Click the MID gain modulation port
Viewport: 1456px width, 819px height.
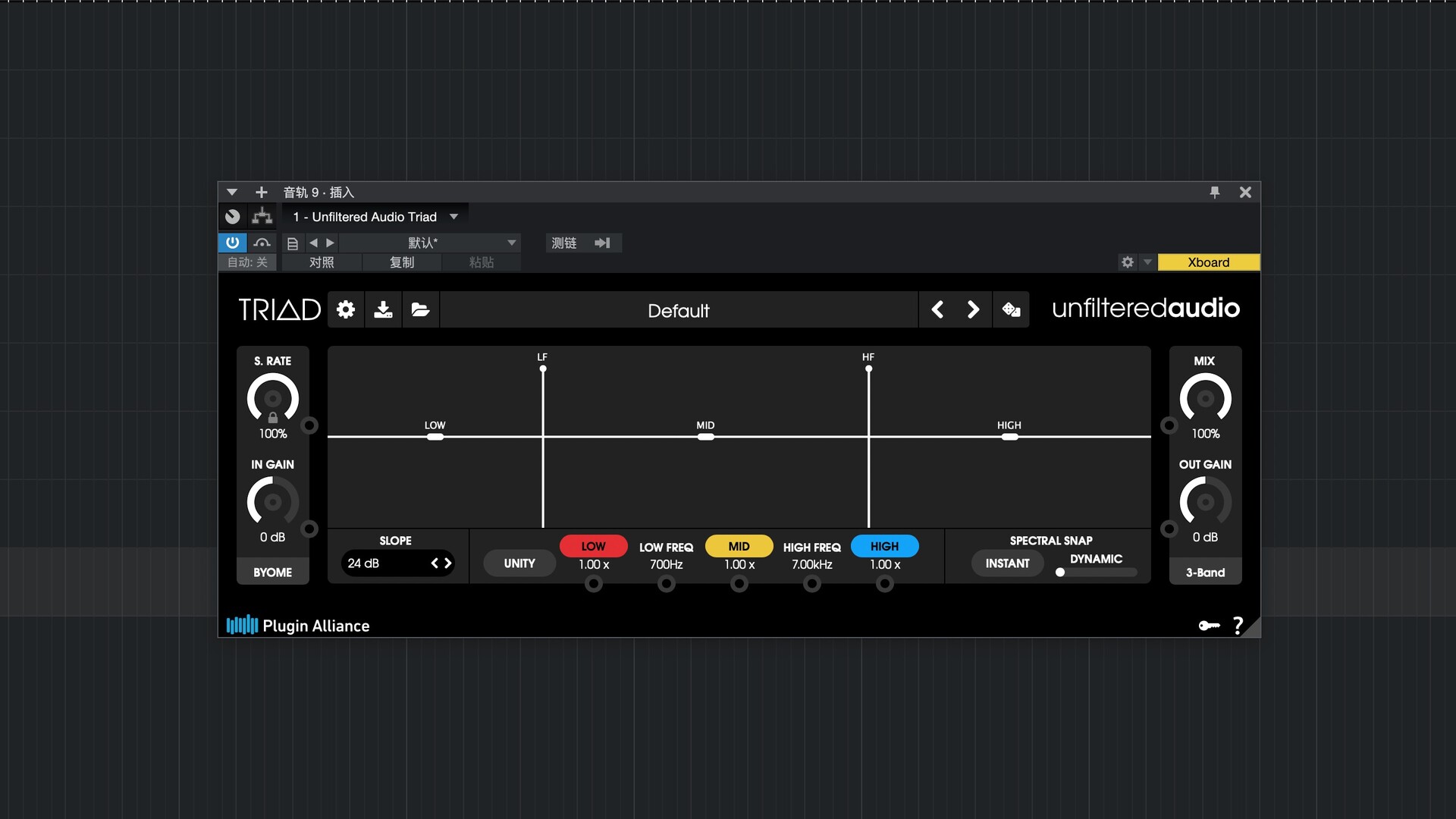click(739, 584)
